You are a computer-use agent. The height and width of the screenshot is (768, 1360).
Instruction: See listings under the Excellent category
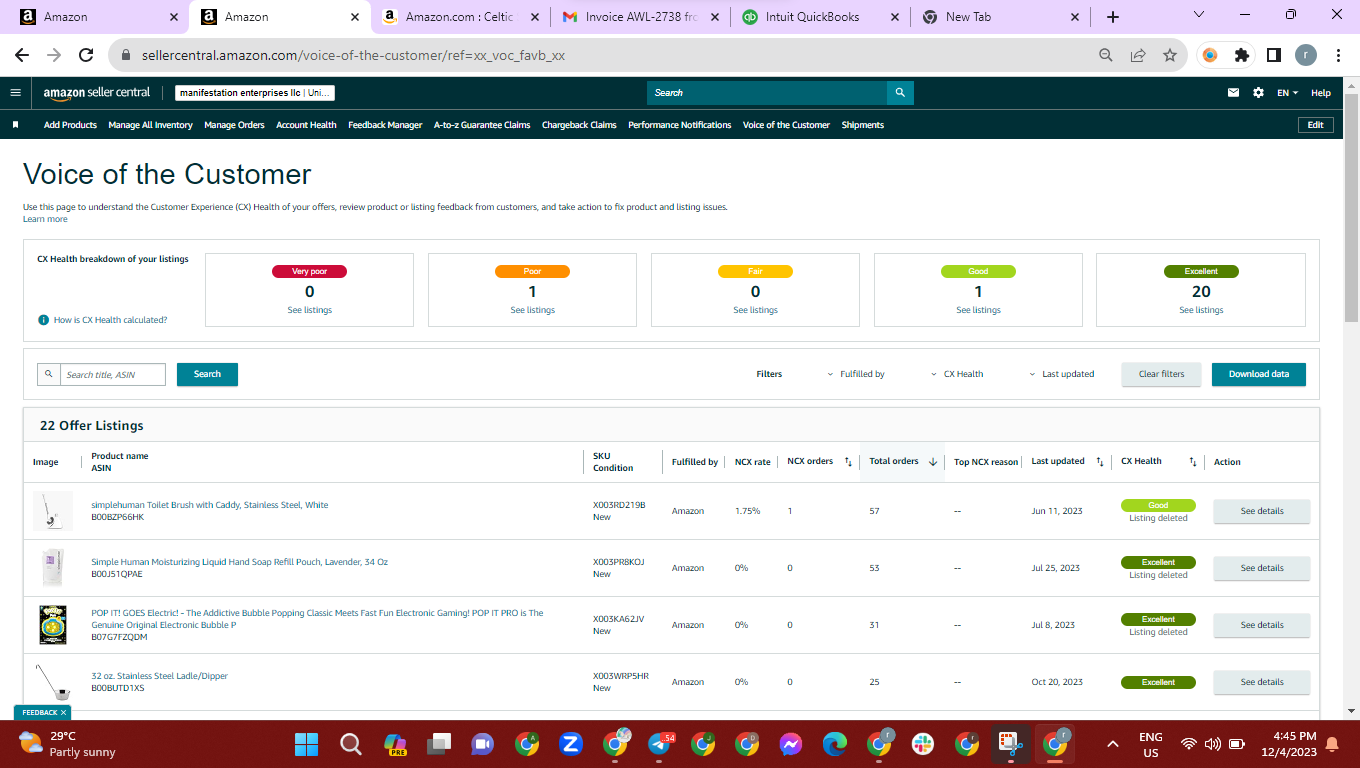tap(1201, 310)
